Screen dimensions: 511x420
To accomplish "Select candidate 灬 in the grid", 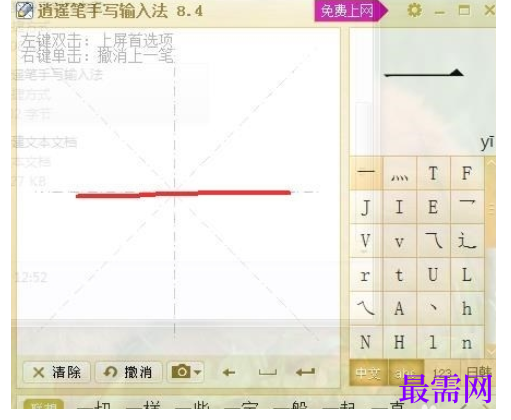I will (399, 173).
